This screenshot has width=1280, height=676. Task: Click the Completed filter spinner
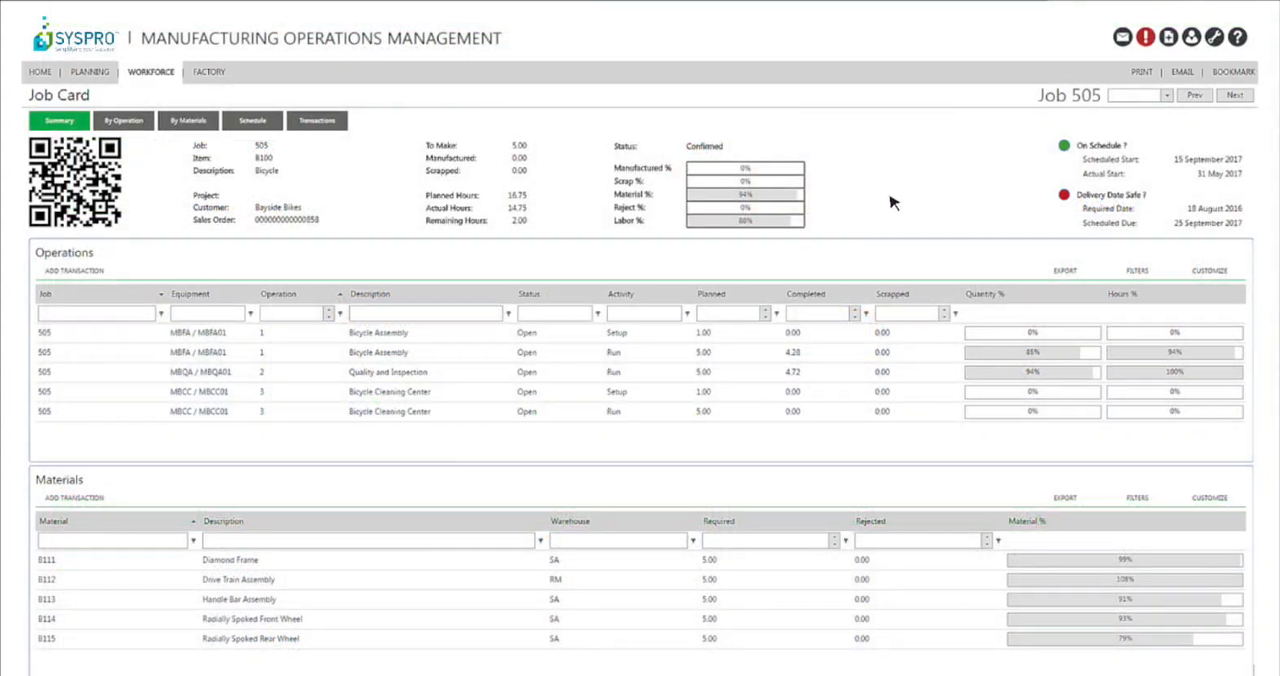[854, 314]
